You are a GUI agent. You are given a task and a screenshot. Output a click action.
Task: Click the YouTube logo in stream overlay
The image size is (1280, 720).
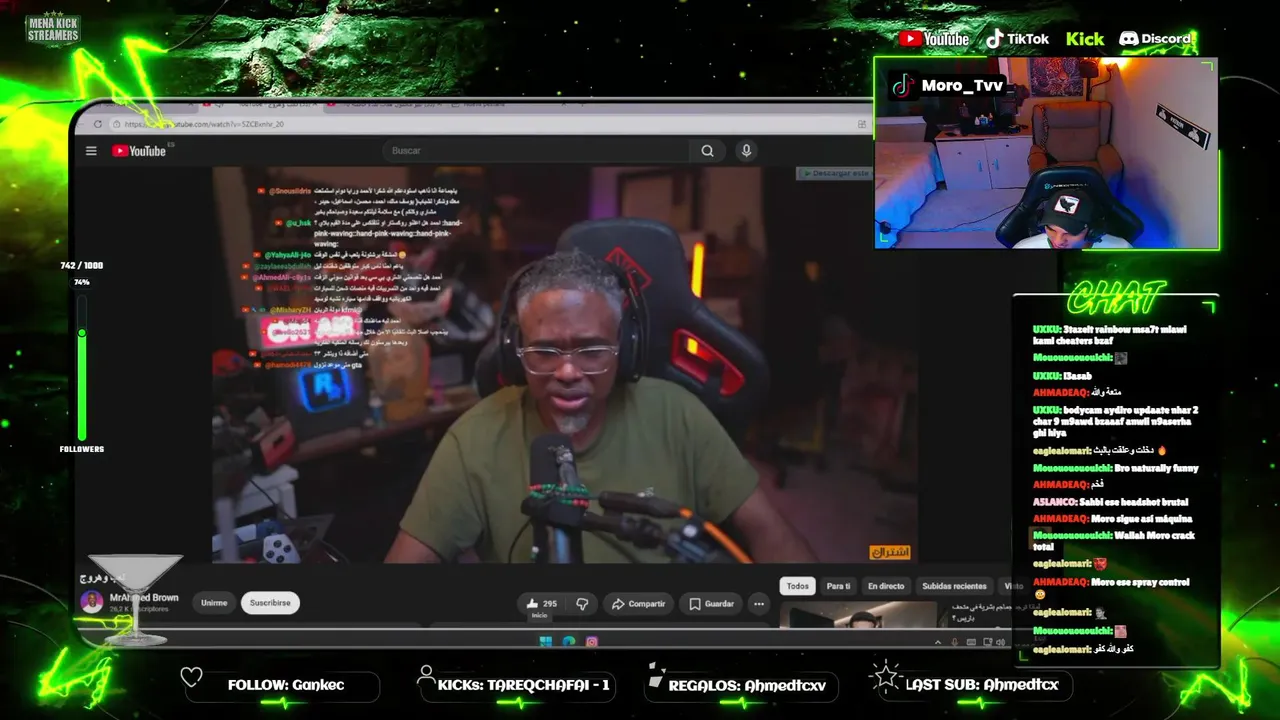click(x=934, y=39)
